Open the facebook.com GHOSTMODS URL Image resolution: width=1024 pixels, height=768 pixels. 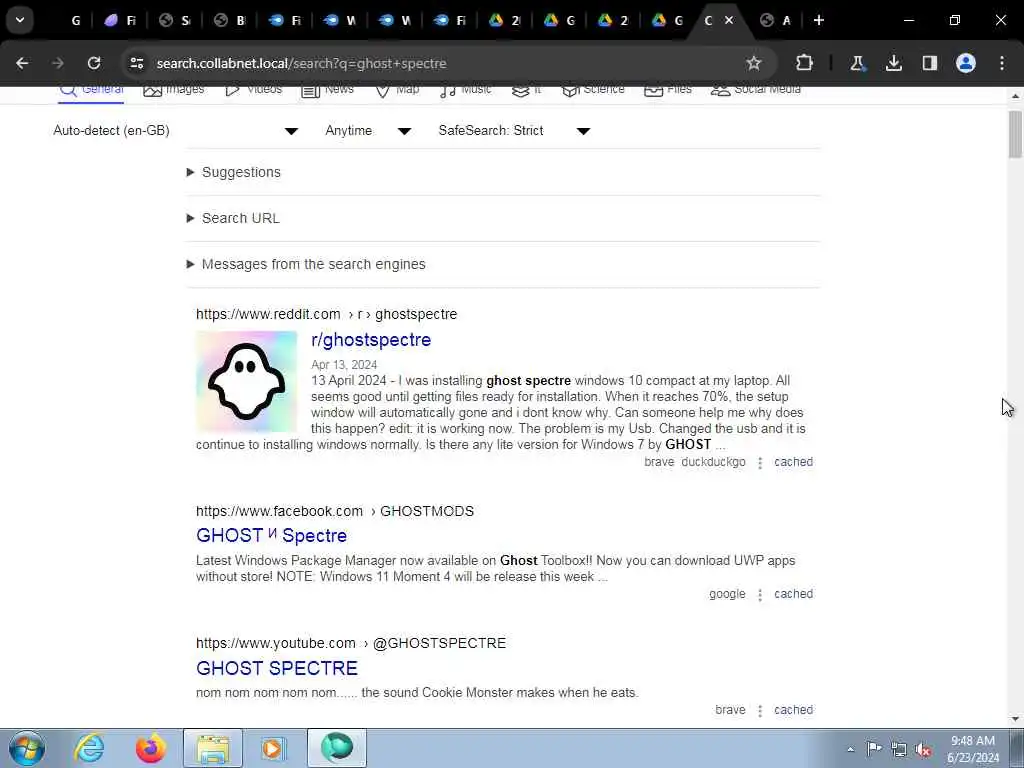tap(335, 511)
